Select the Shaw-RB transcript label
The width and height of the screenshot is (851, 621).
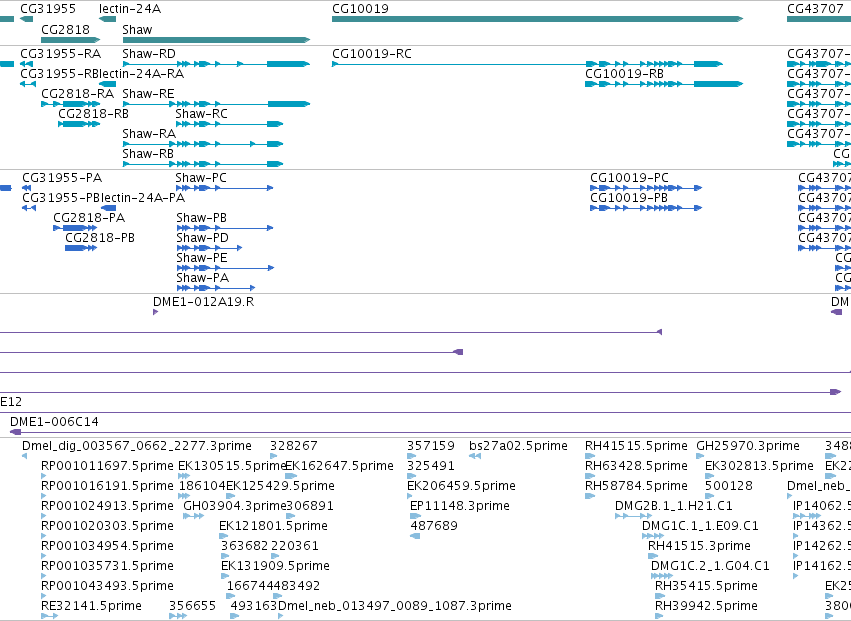[x=148, y=154]
